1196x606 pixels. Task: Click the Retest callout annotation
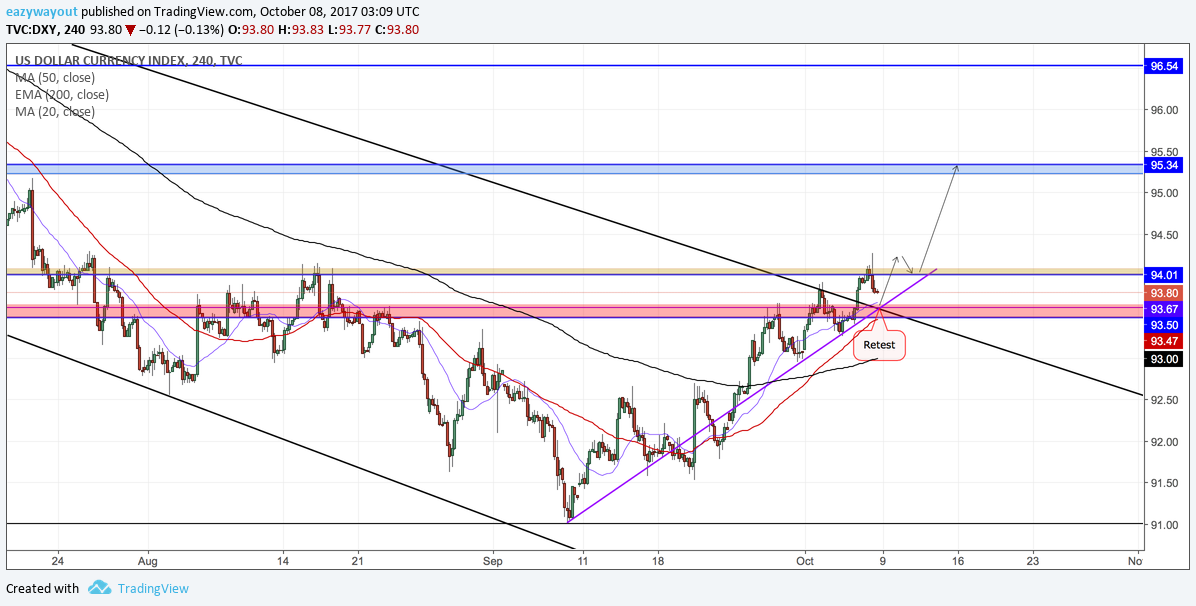click(x=879, y=345)
